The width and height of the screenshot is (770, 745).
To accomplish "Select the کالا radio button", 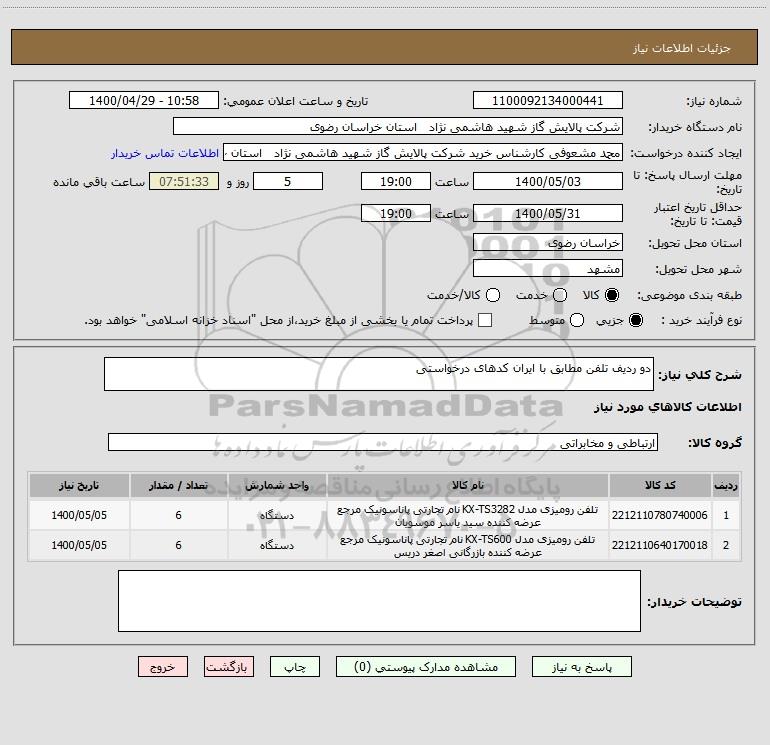I will click(x=612, y=295).
